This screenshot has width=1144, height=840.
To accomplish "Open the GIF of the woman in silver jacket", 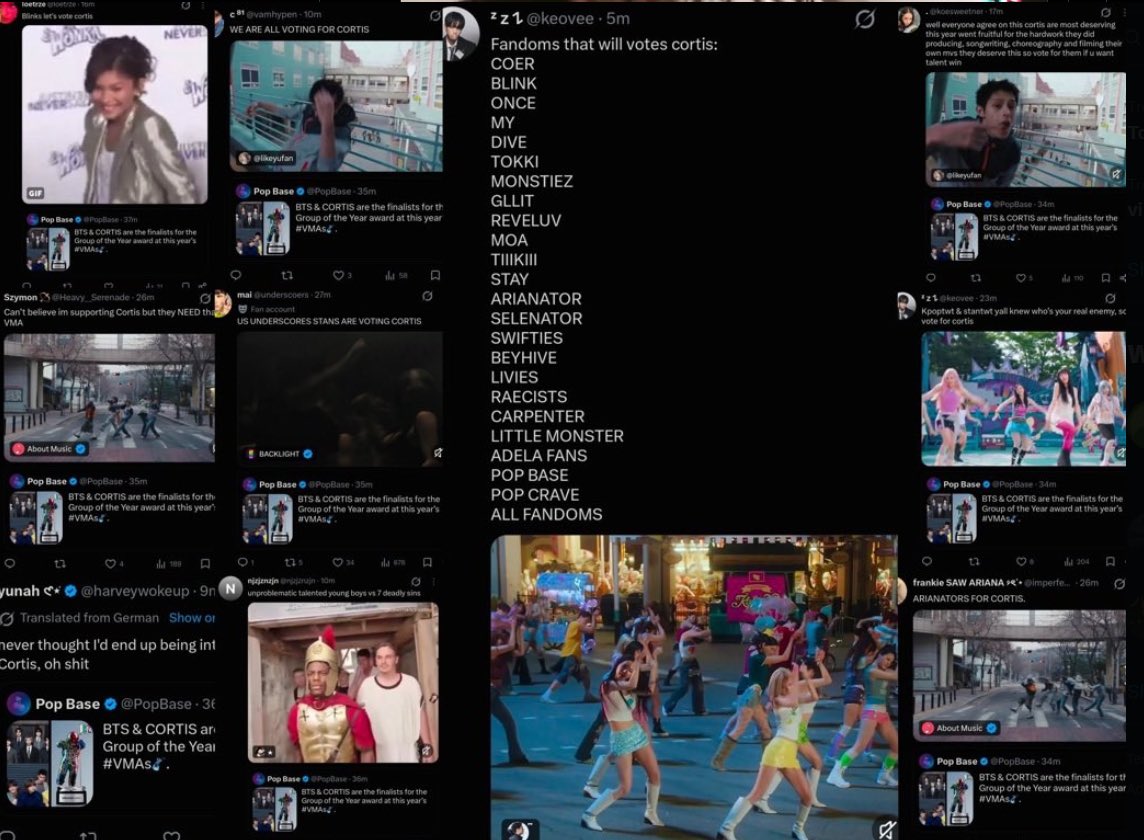I will click(115, 115).
